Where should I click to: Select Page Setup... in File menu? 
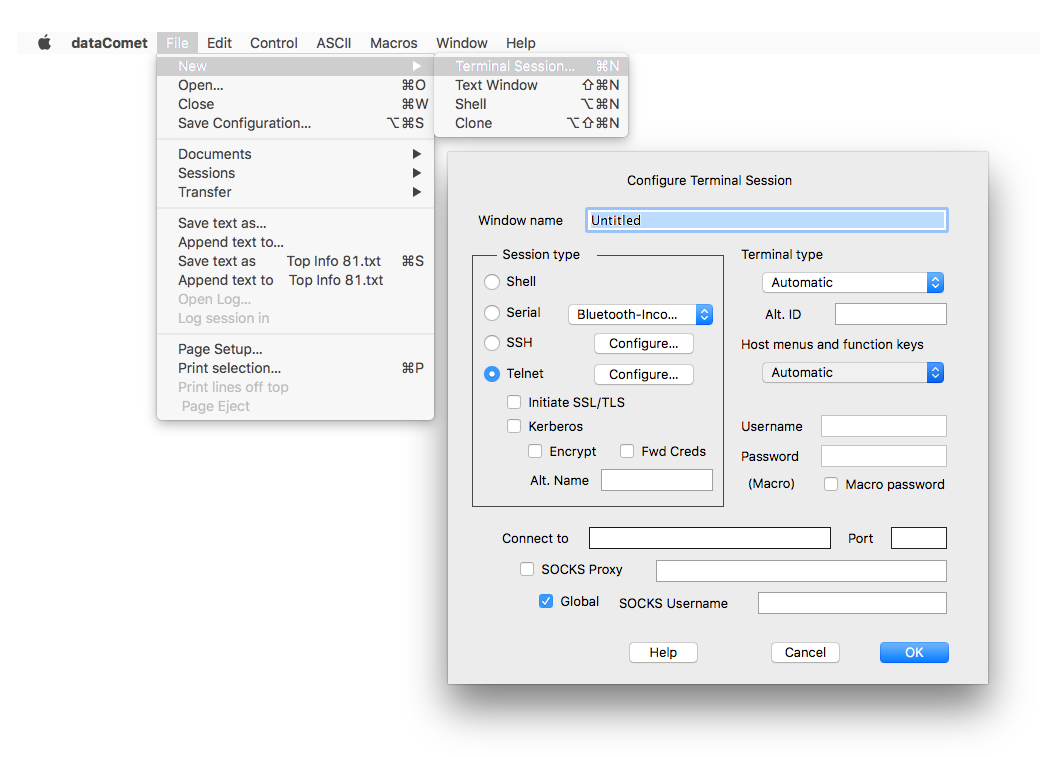tap(295, 349)
